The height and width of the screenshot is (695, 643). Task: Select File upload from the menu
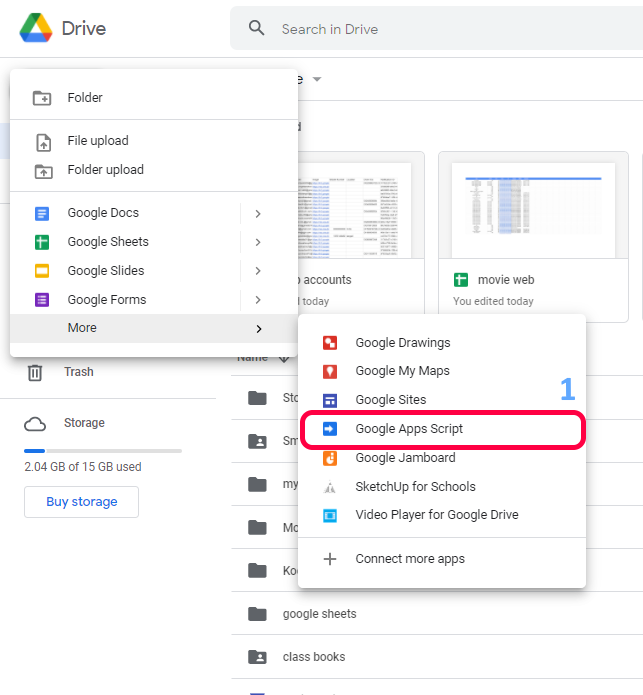point(98,141)
